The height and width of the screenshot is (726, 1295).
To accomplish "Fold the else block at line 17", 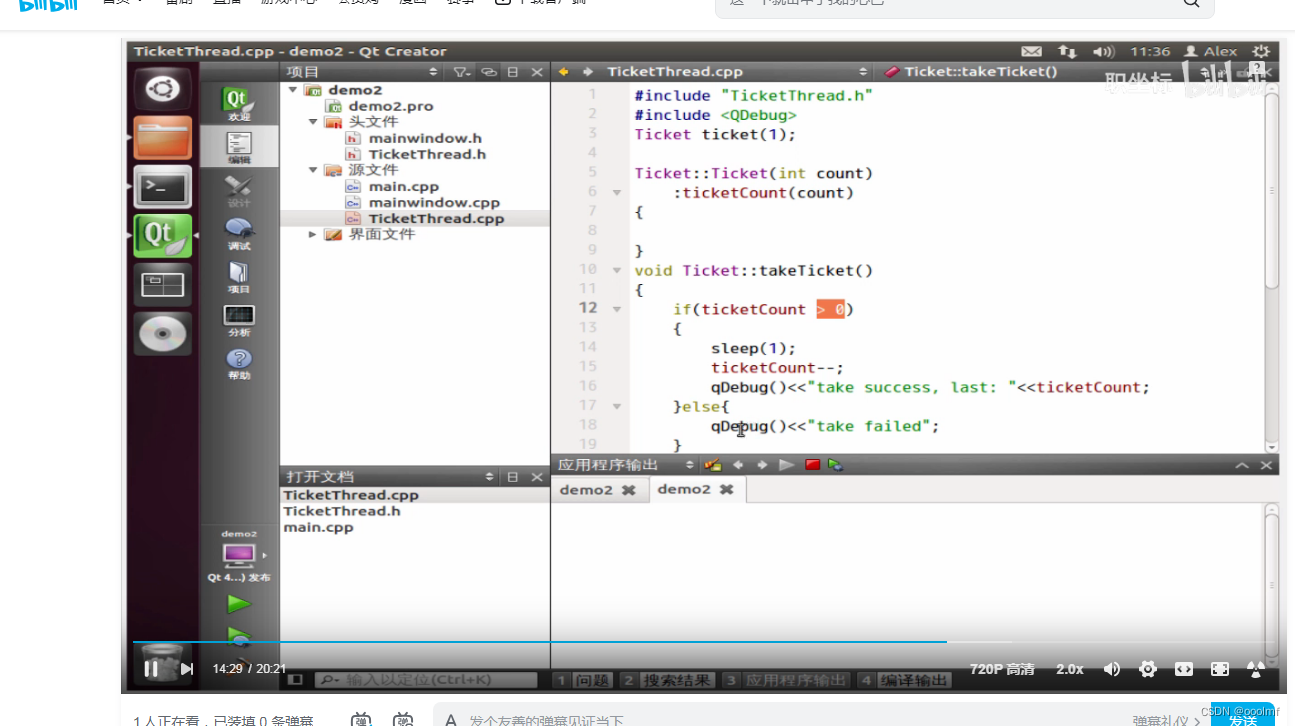I will tap(617, 406).
